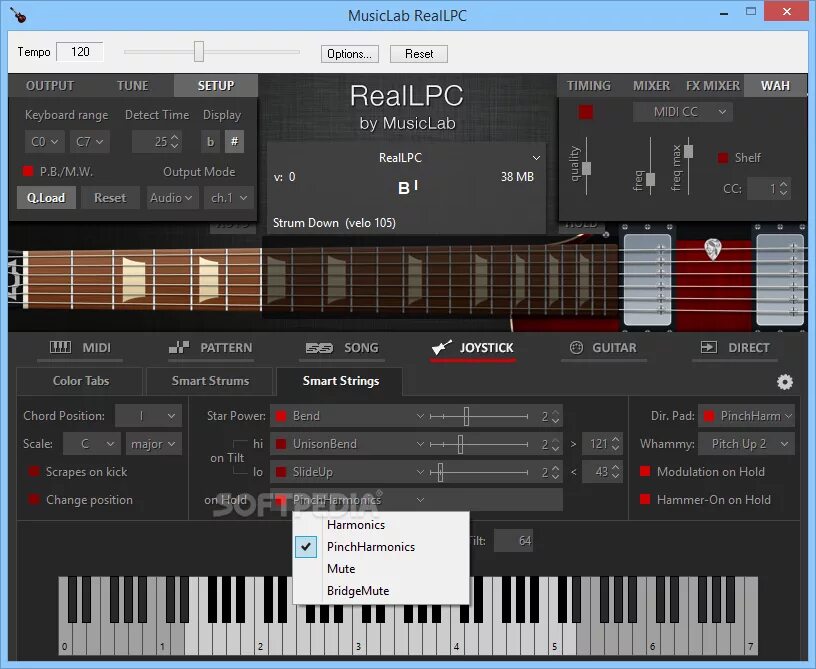This screenshot has height=669, width=816.
Task: Click the Joystick guitar icon
Action: (441, 348)
